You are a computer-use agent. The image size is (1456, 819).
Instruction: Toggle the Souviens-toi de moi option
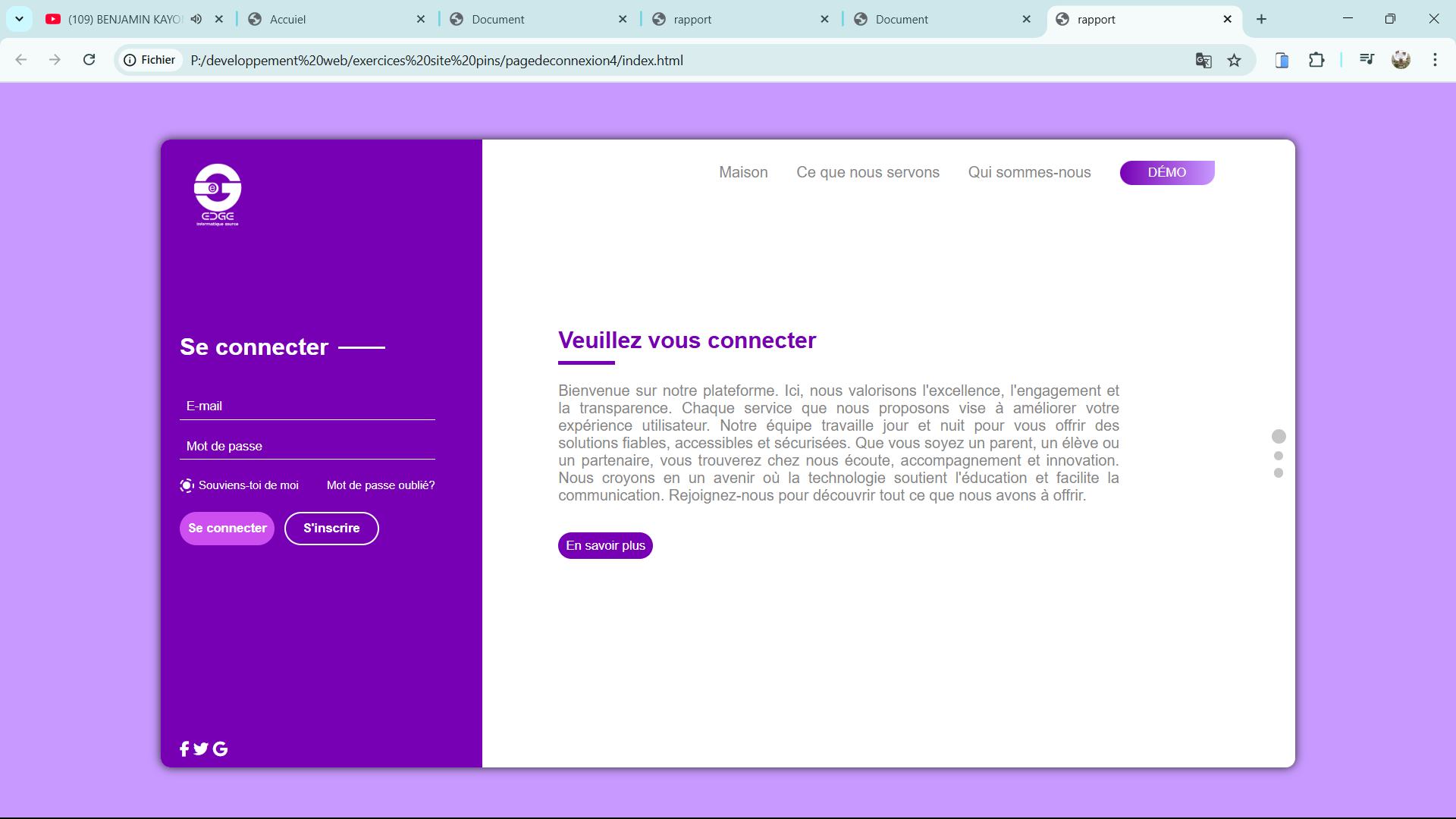[x=187, y=485]
